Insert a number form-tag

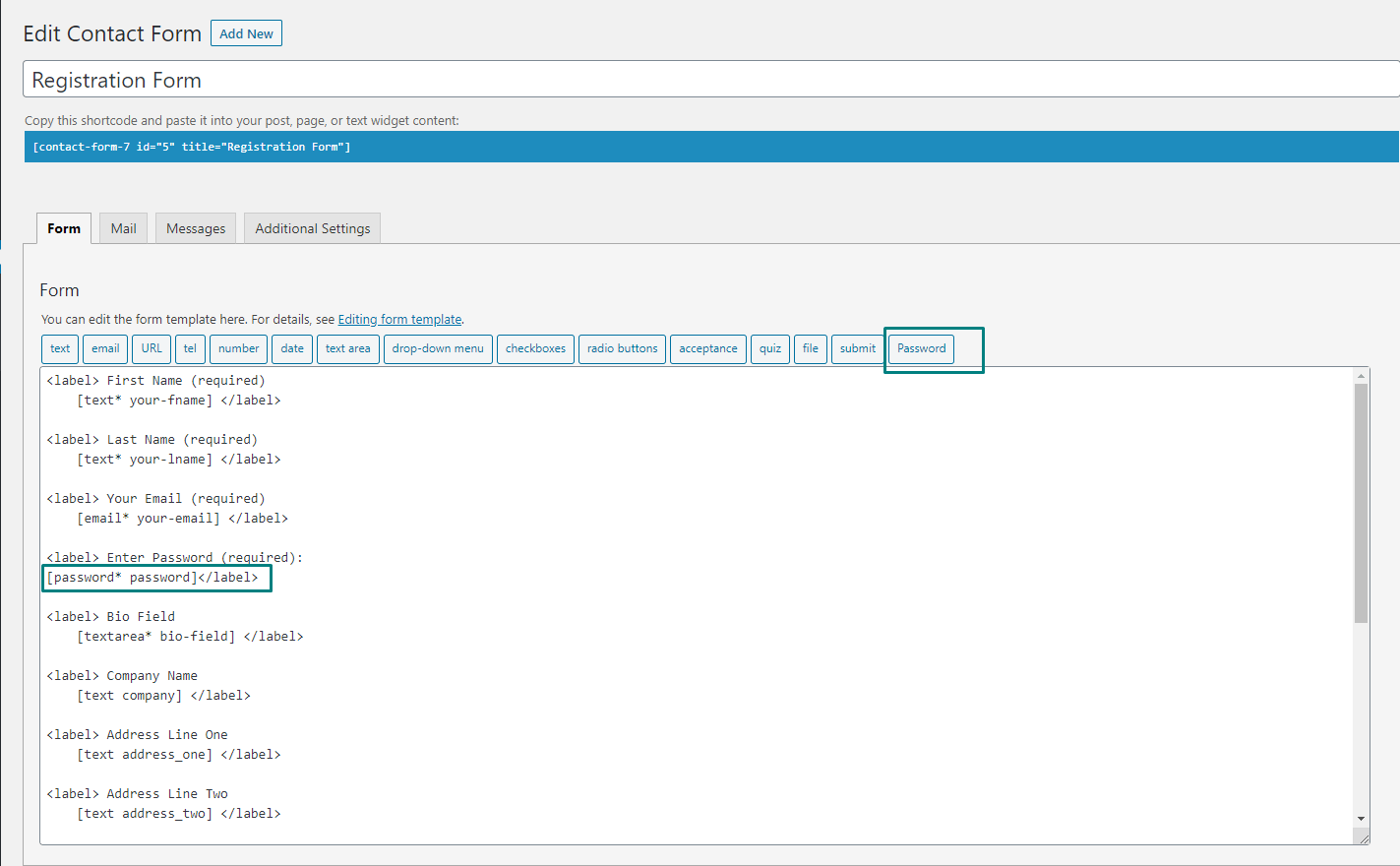(238, 348)
